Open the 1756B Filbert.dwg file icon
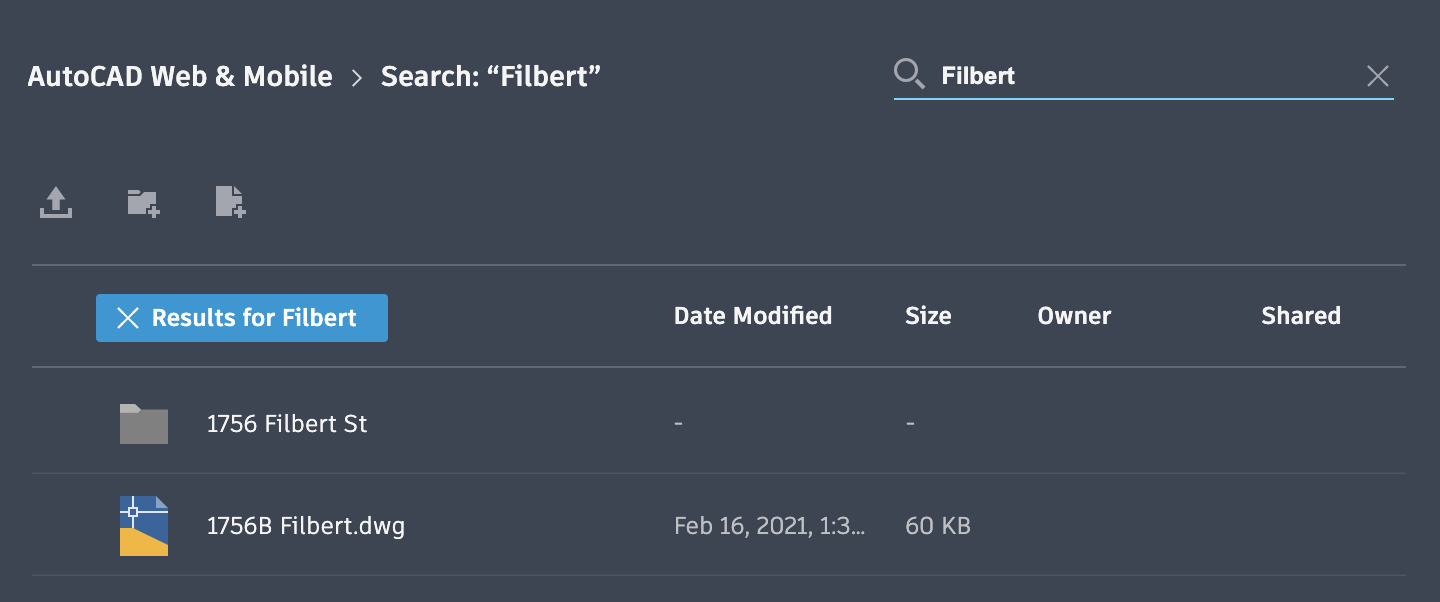 point(143,525)
